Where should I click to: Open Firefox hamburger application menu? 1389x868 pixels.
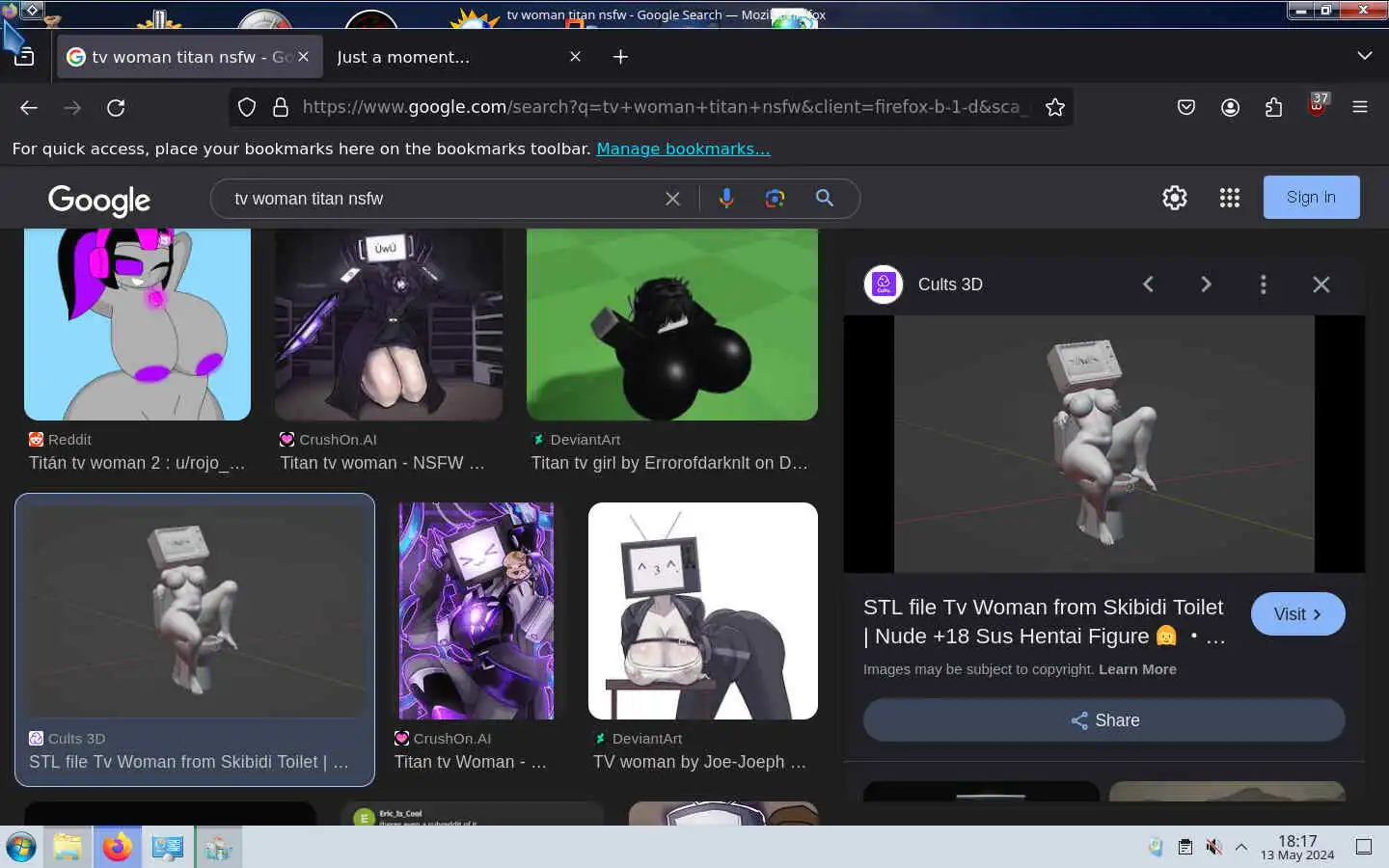1360,107
